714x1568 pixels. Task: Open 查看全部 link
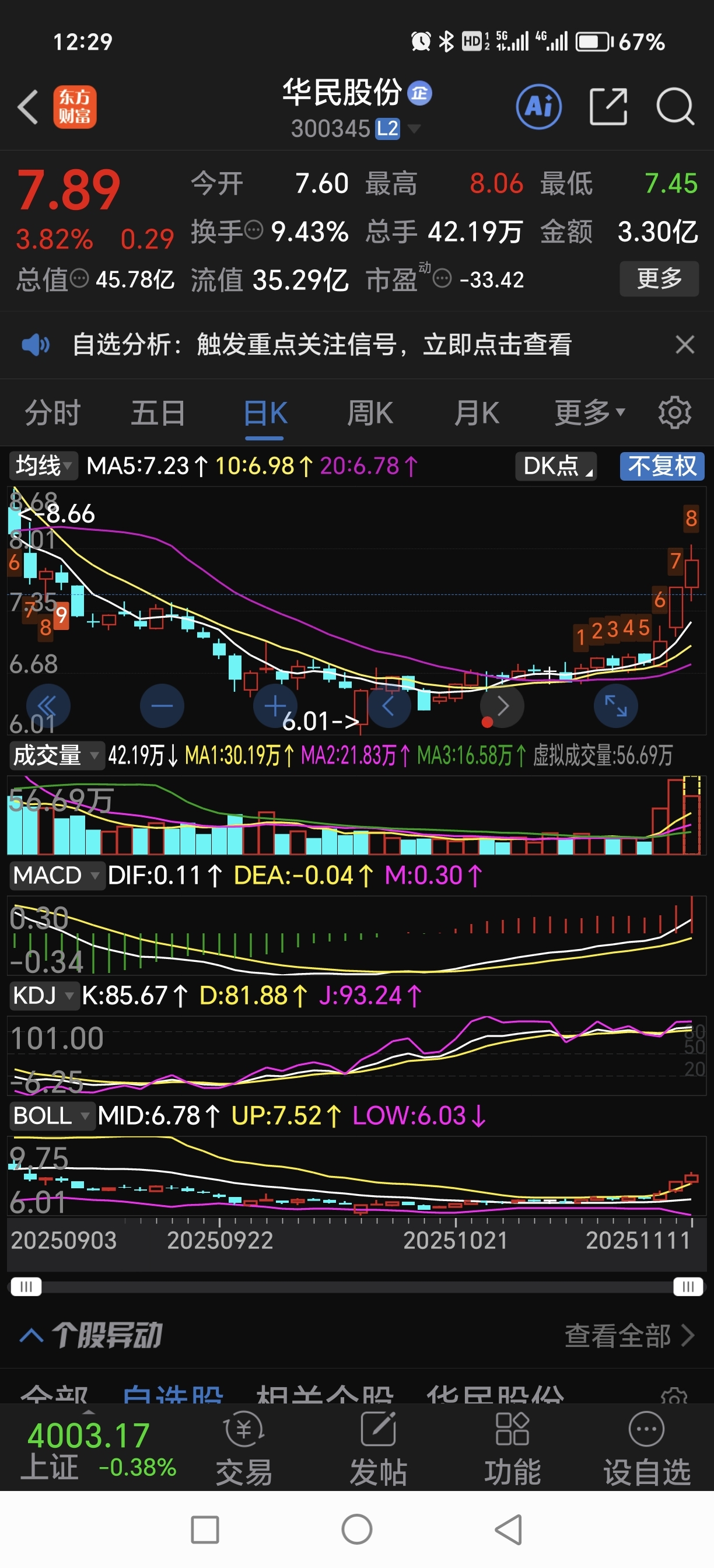(629, 1336)
